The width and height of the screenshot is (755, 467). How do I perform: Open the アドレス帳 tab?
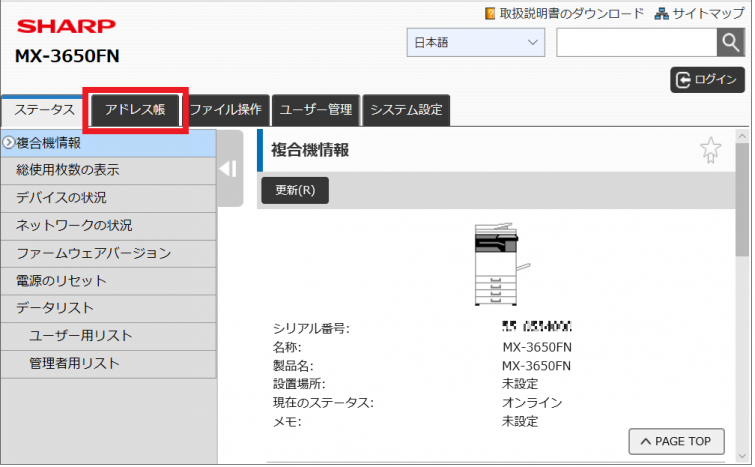(x=135, y=110)
